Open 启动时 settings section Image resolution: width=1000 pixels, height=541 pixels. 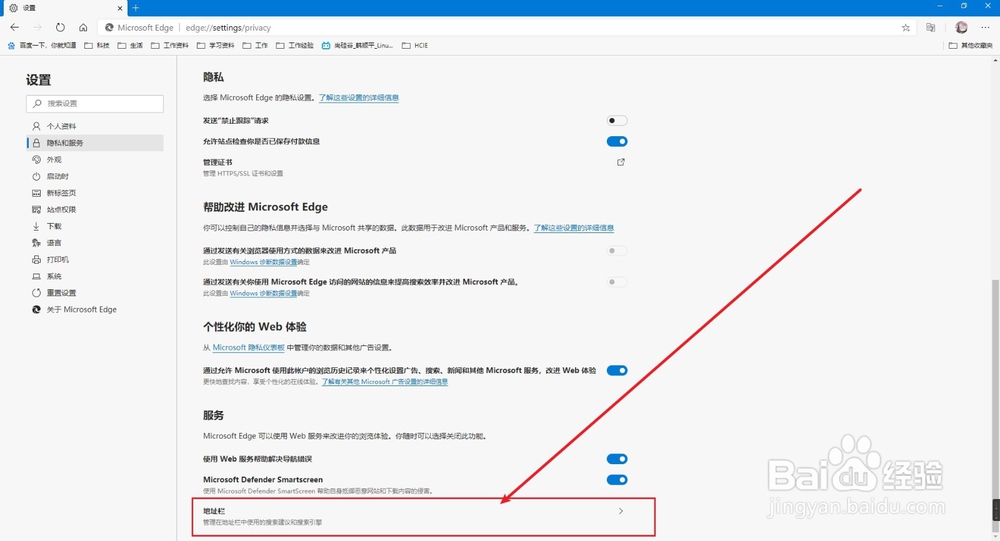pyautogui.click(x=94, y=176)
